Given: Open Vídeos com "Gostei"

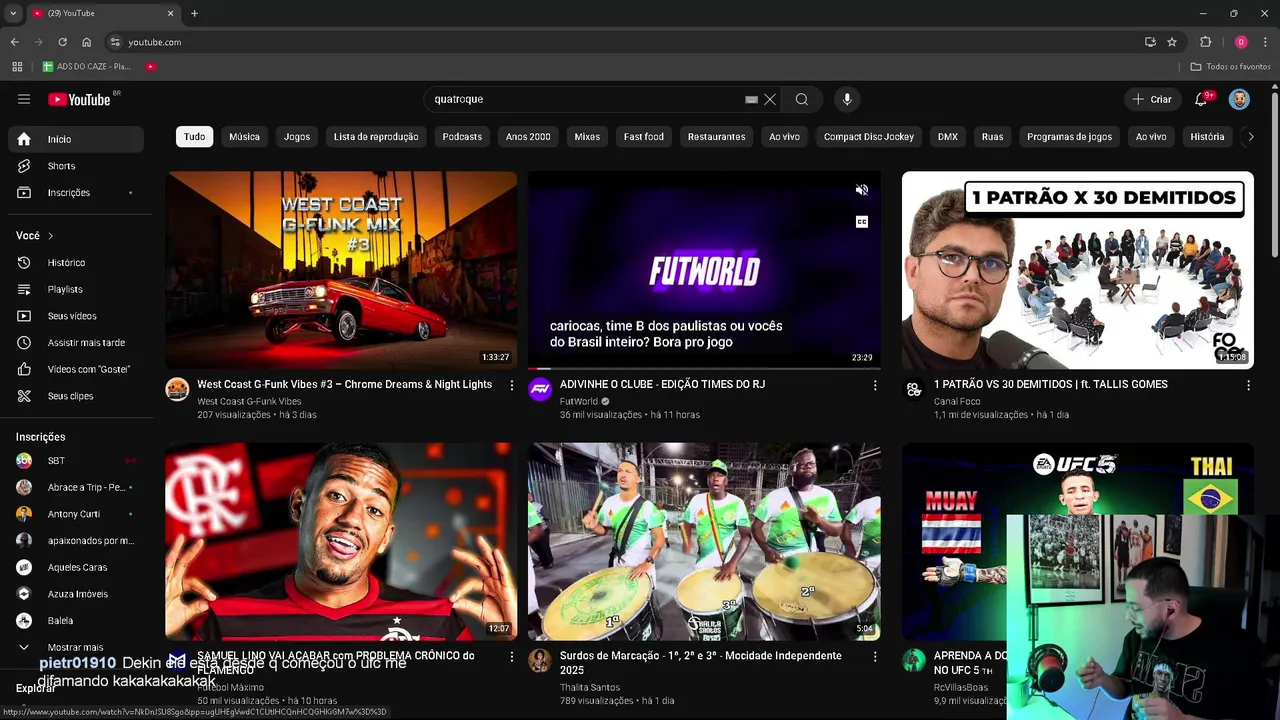Looking at the screenshot, I should 76,369.
